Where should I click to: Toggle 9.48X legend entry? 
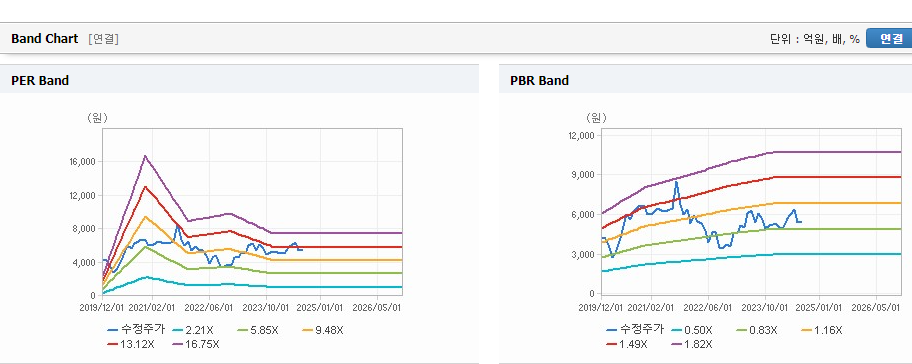pyautogui.click(x=323, y=330)
